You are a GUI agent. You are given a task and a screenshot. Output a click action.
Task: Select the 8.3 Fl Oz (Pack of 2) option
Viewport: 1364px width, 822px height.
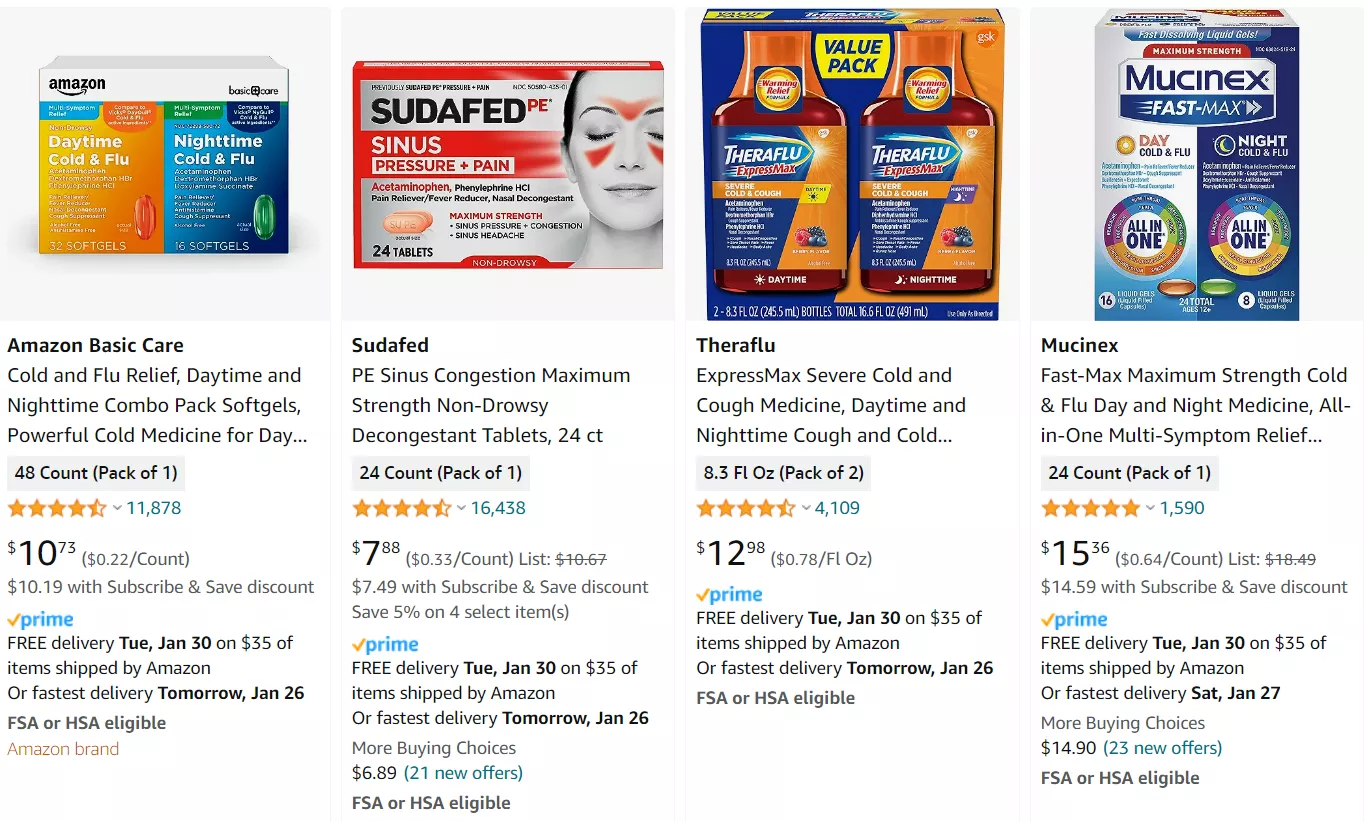click(784, 473)
